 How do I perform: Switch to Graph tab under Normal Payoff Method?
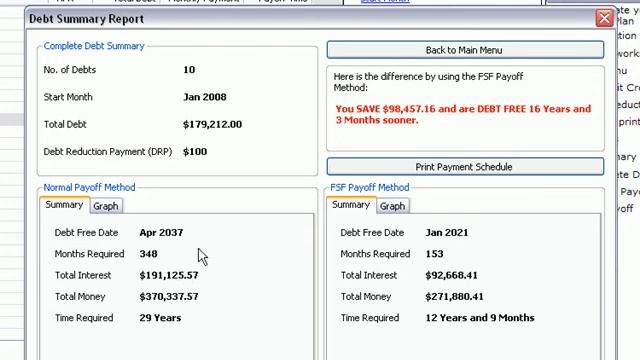tap(106, 206)
